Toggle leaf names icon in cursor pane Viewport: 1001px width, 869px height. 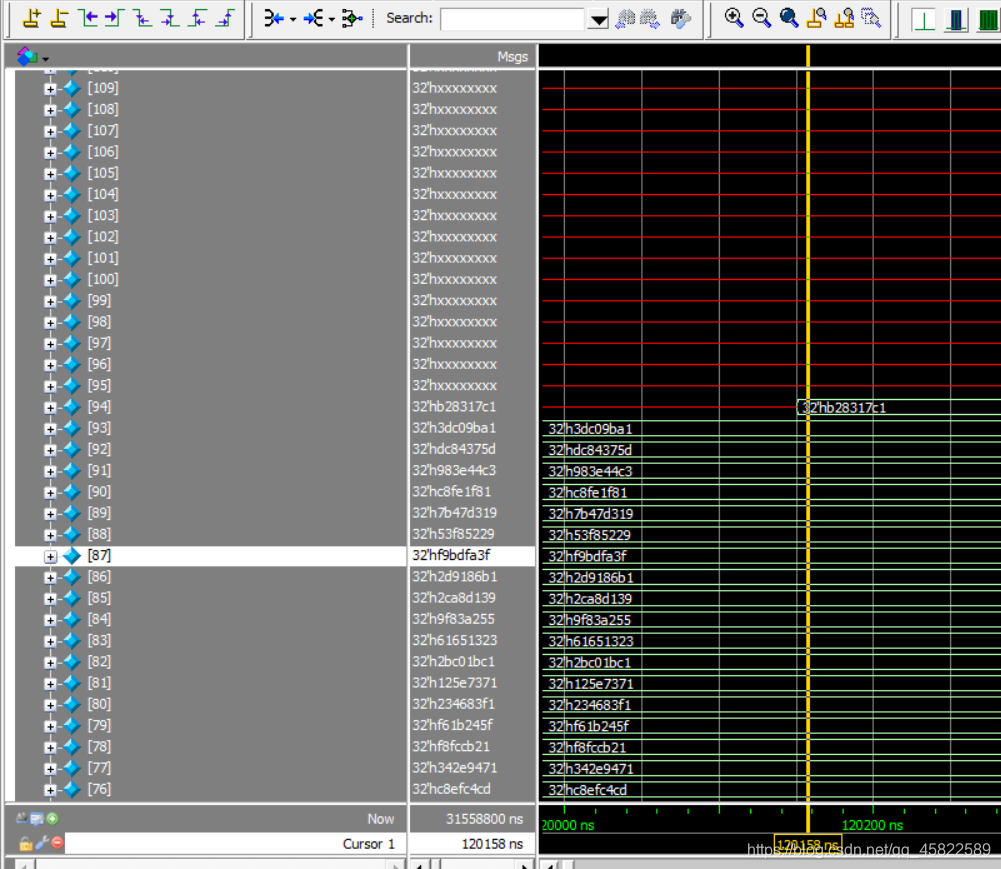click(22, 818)
